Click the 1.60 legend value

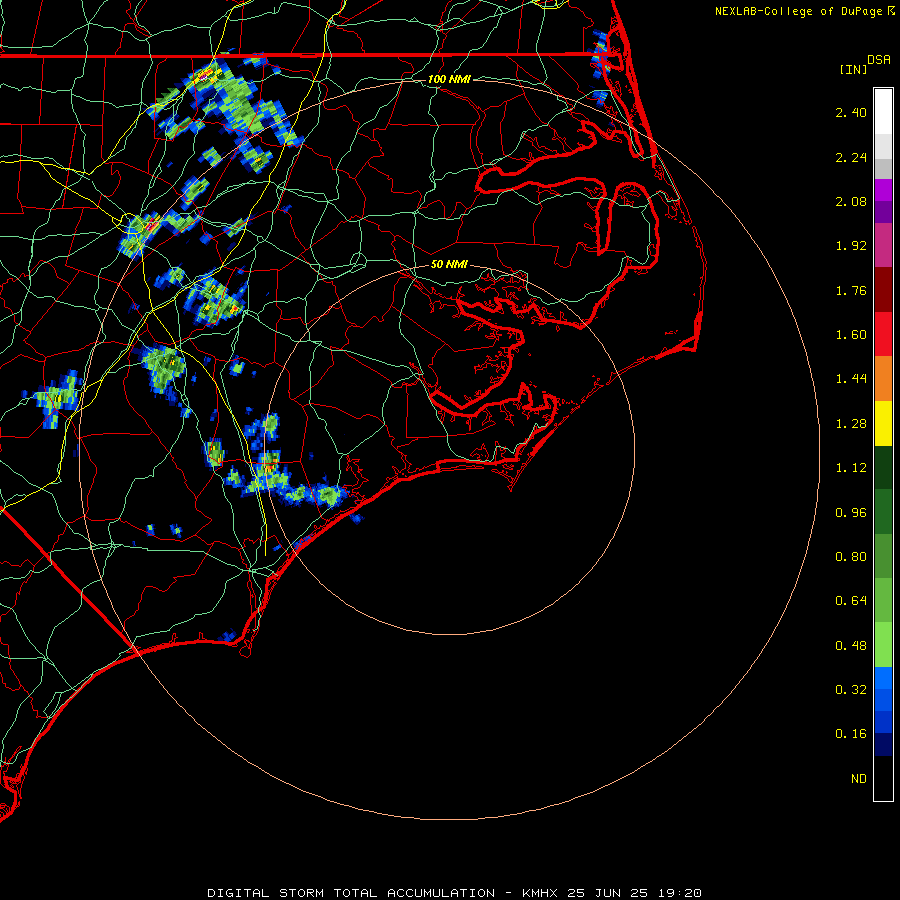(x=851, y=335)
